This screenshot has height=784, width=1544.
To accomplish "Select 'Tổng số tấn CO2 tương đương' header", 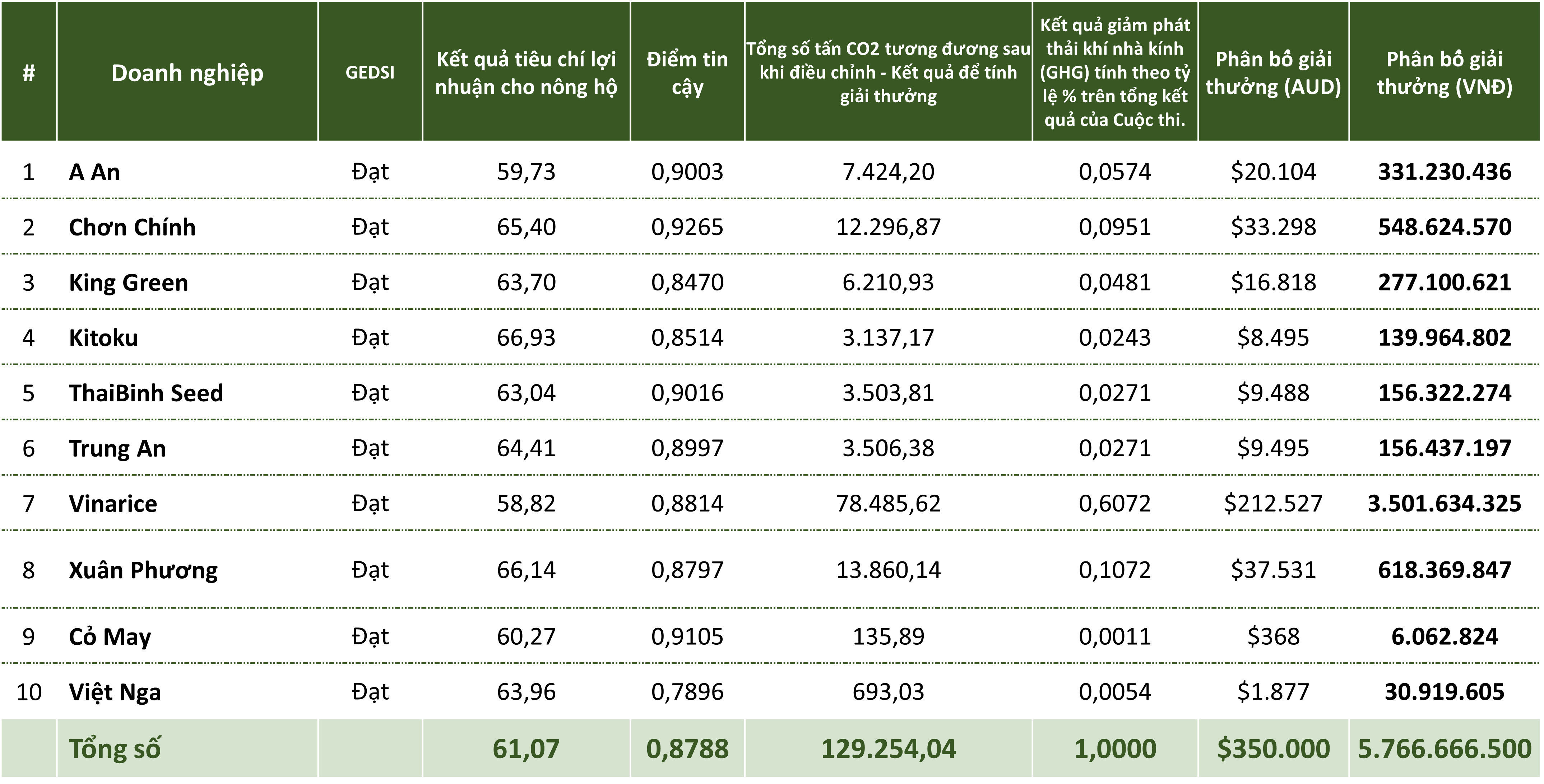I will (888, 73).
